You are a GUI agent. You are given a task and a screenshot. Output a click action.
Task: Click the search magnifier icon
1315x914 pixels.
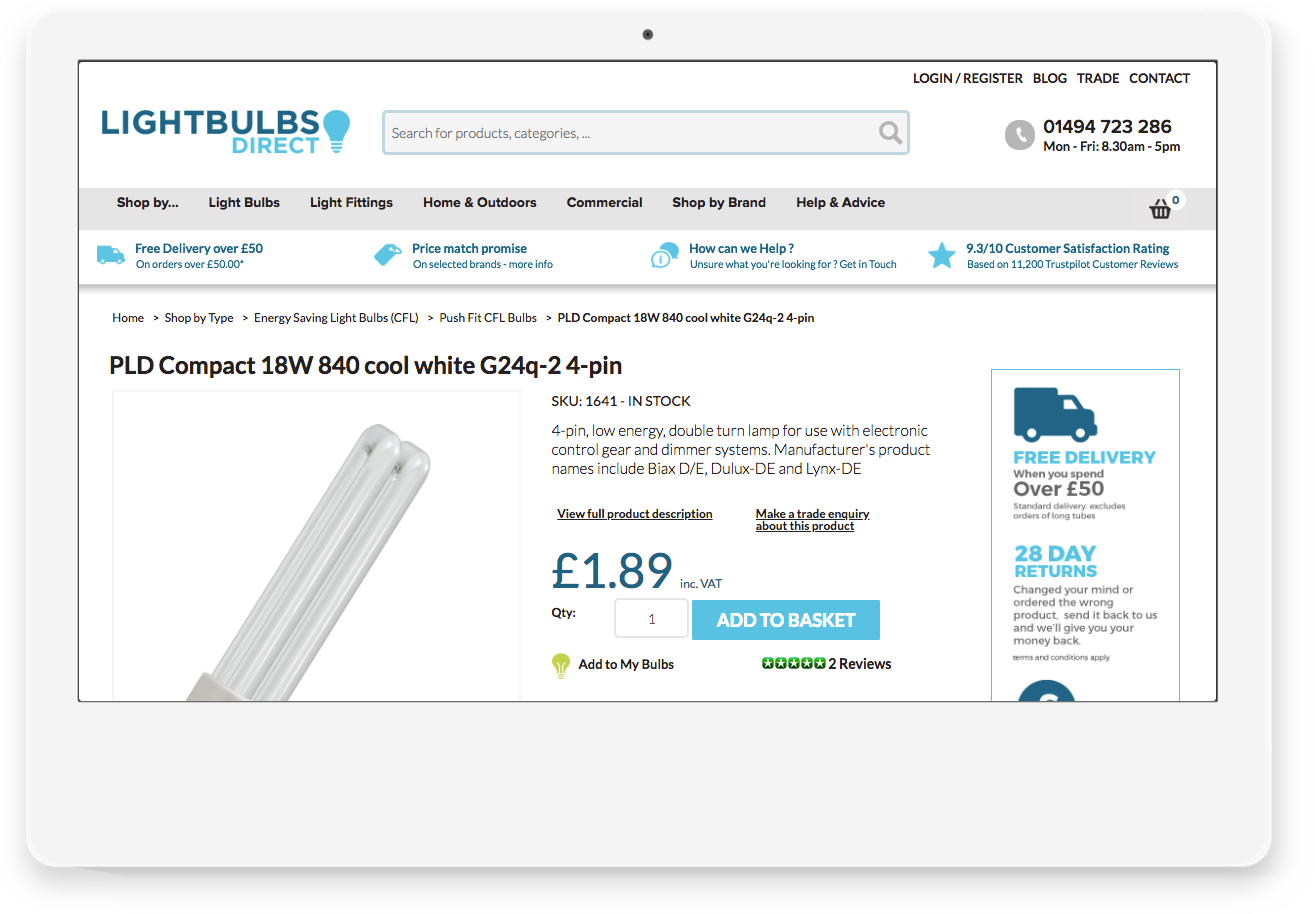tap(890, 132)
